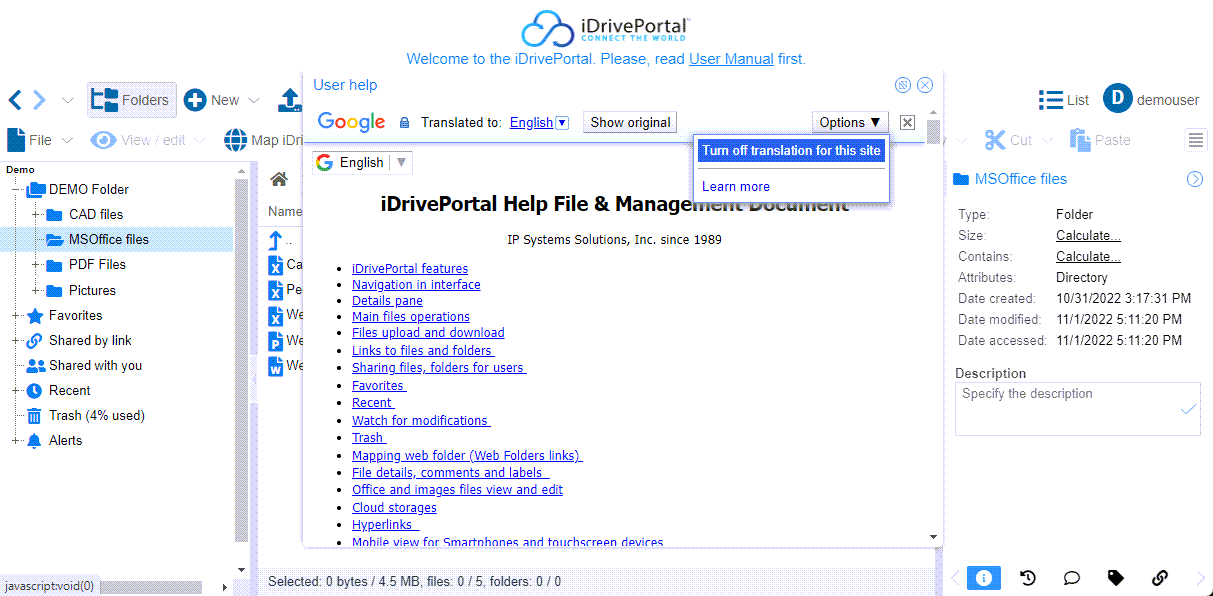Go back using the left arrow

click(15, 100)
